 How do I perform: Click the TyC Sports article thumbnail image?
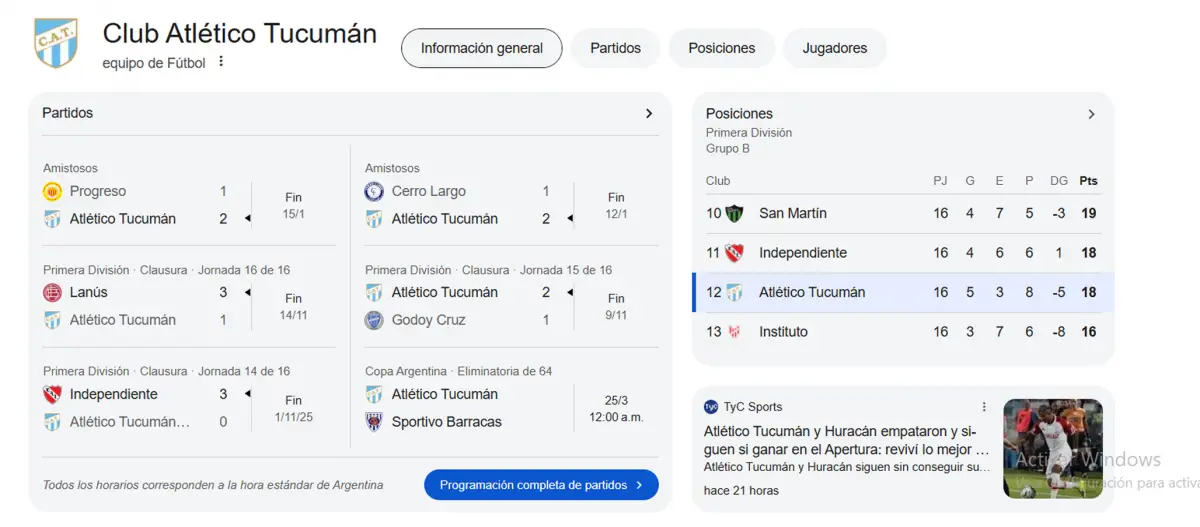[x=1052, y=448]
